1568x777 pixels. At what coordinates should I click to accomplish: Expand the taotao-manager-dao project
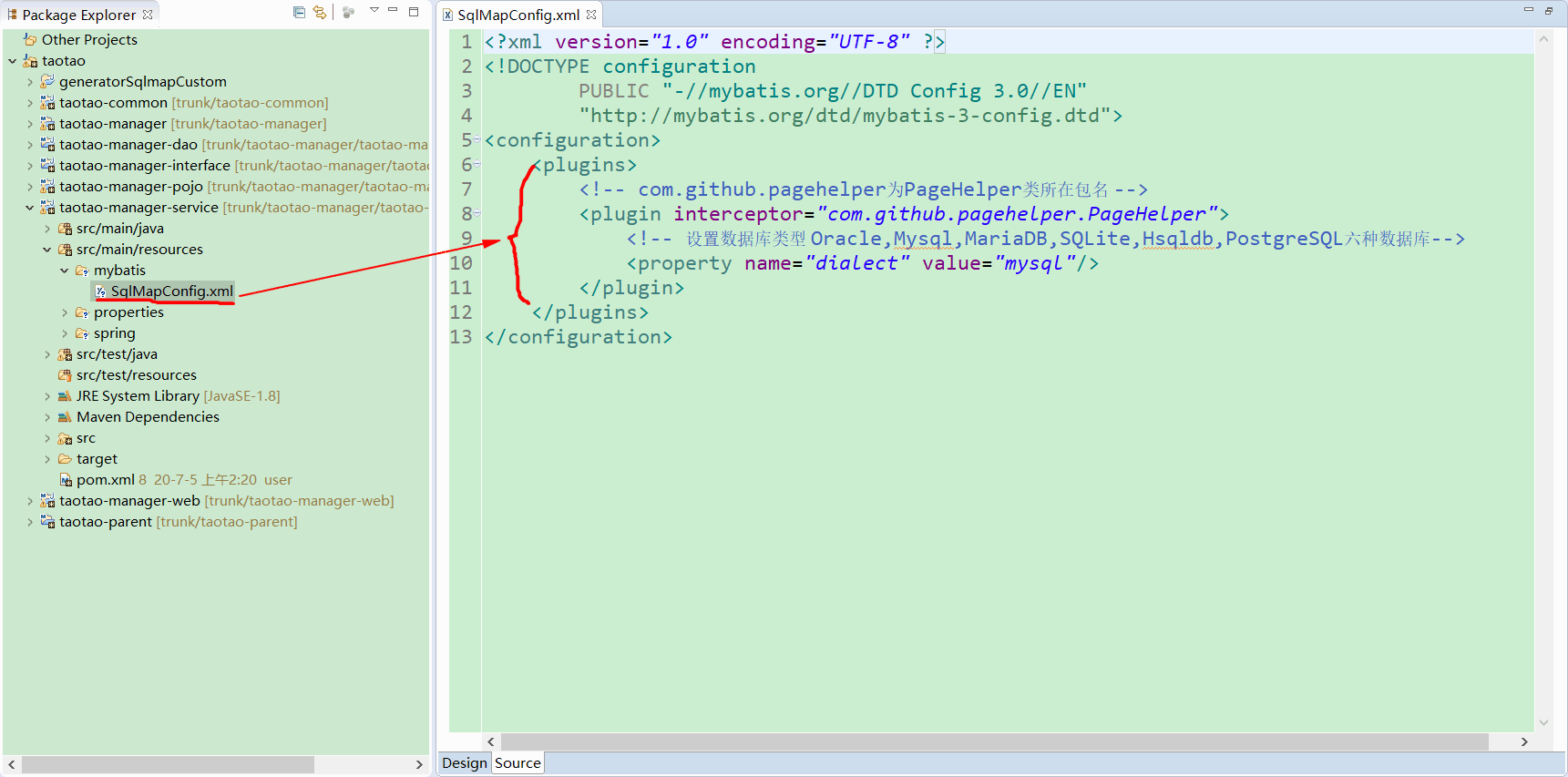point(29,145)
